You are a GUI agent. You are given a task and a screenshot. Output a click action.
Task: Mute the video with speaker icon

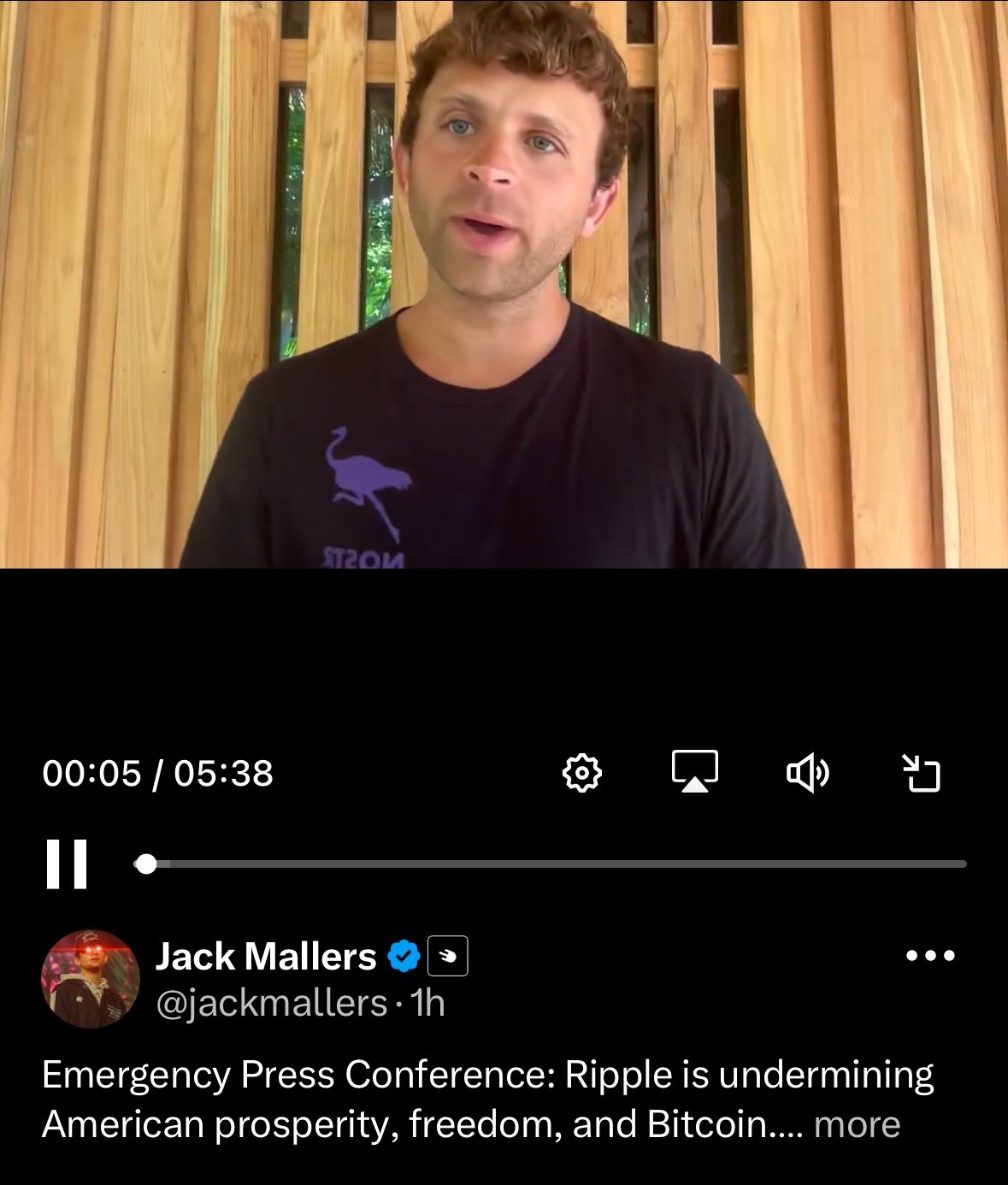tap(807, 773)
